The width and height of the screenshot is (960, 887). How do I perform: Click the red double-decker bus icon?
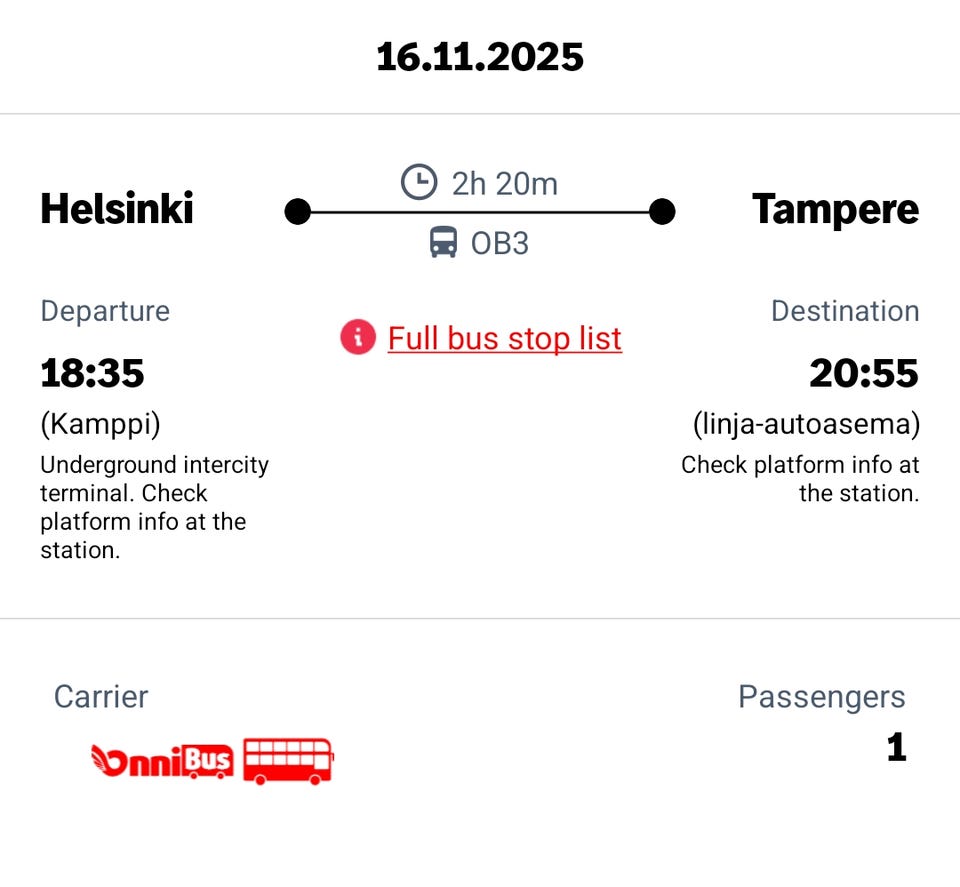coord(288,761)
